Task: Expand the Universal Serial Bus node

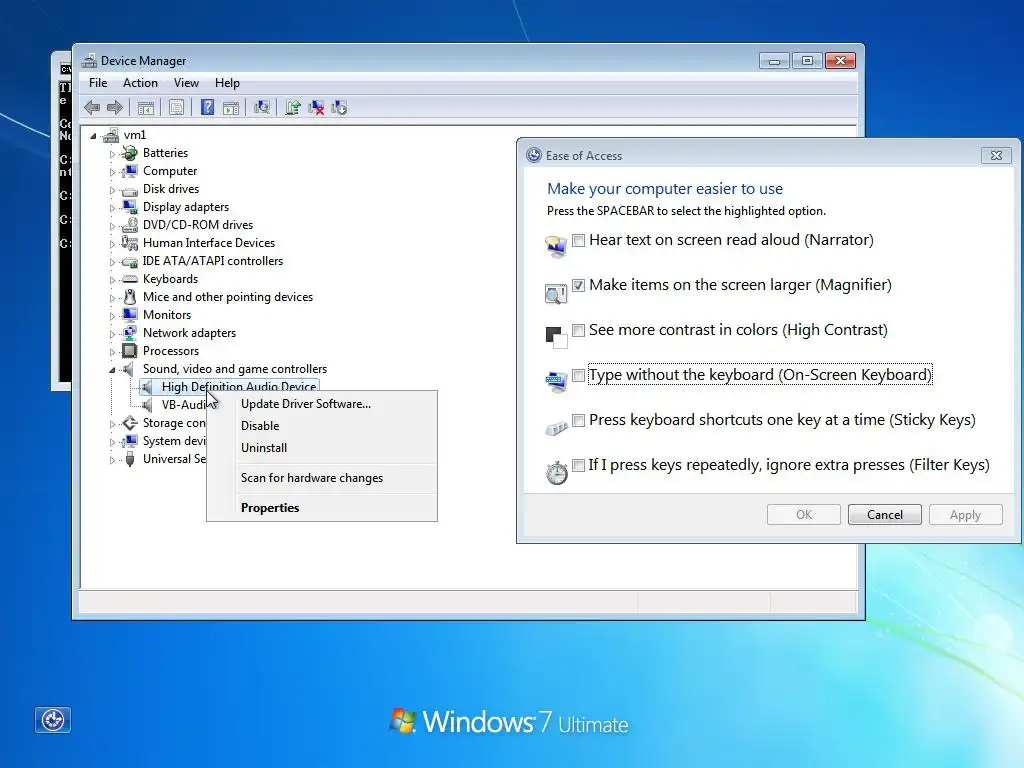Action: (x=112, y=460)
